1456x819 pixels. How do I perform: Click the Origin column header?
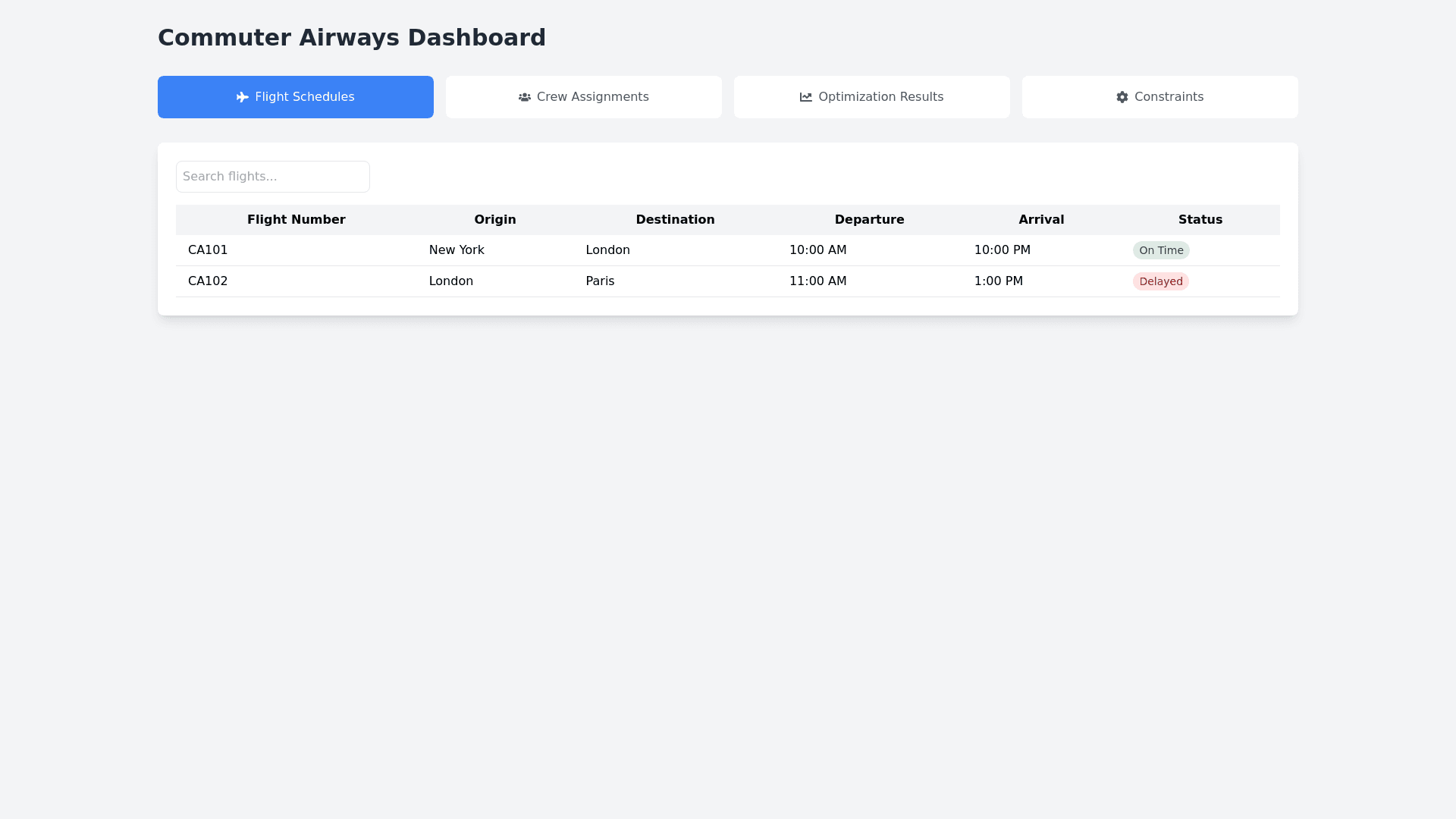[x=495, y=220]
